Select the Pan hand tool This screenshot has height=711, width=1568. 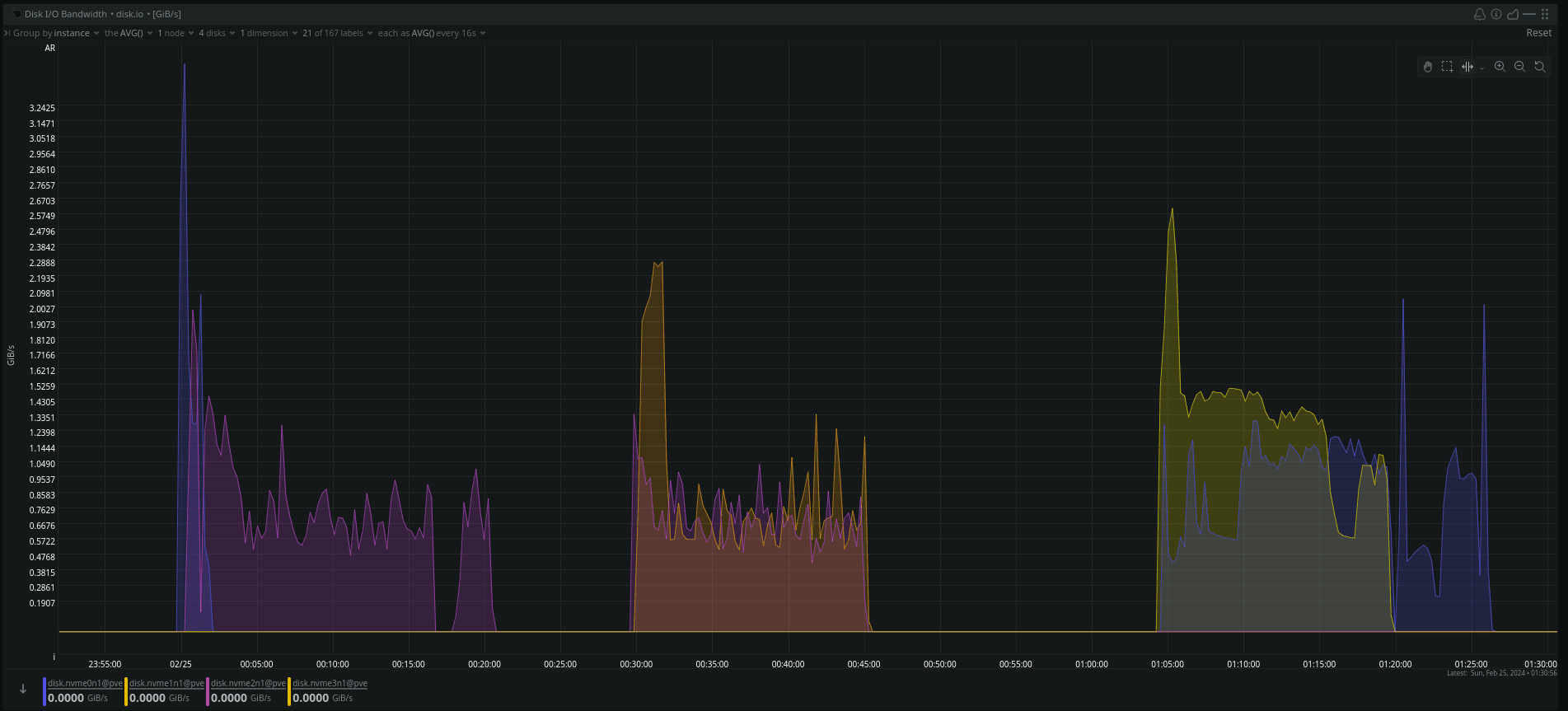point(1428,67)
